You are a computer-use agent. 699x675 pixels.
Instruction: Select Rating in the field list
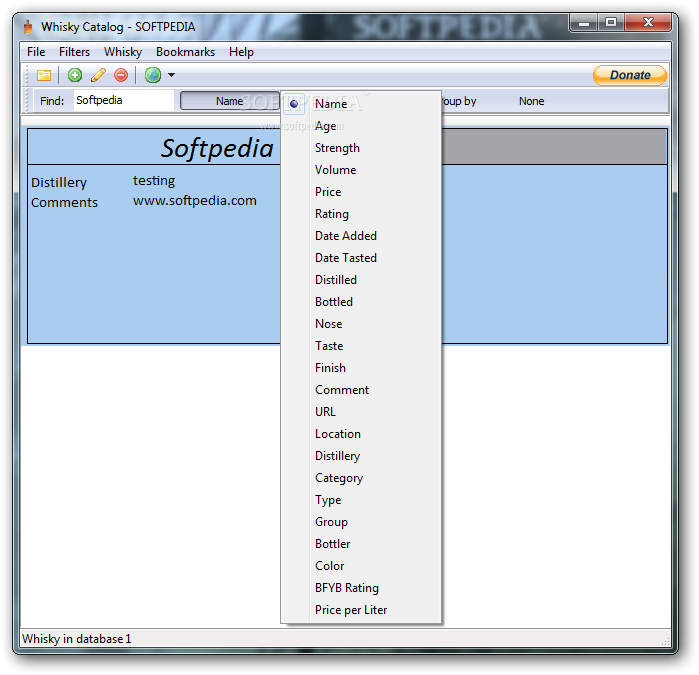coord(362,214)
